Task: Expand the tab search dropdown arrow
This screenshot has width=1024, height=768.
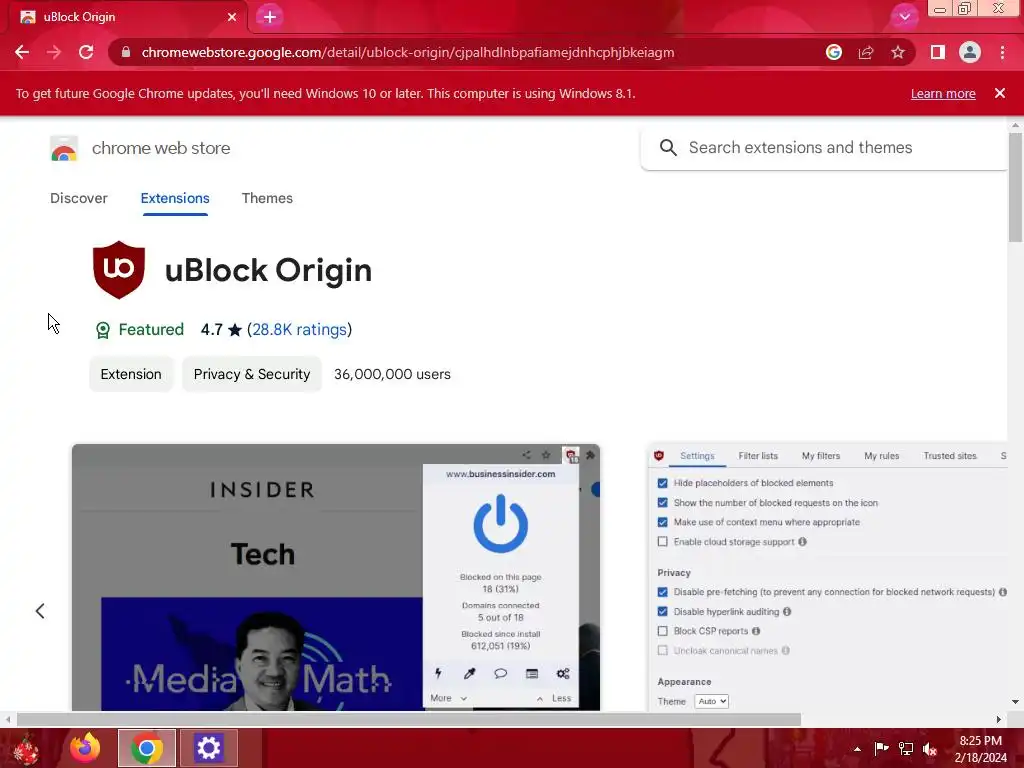Action: 904,17
